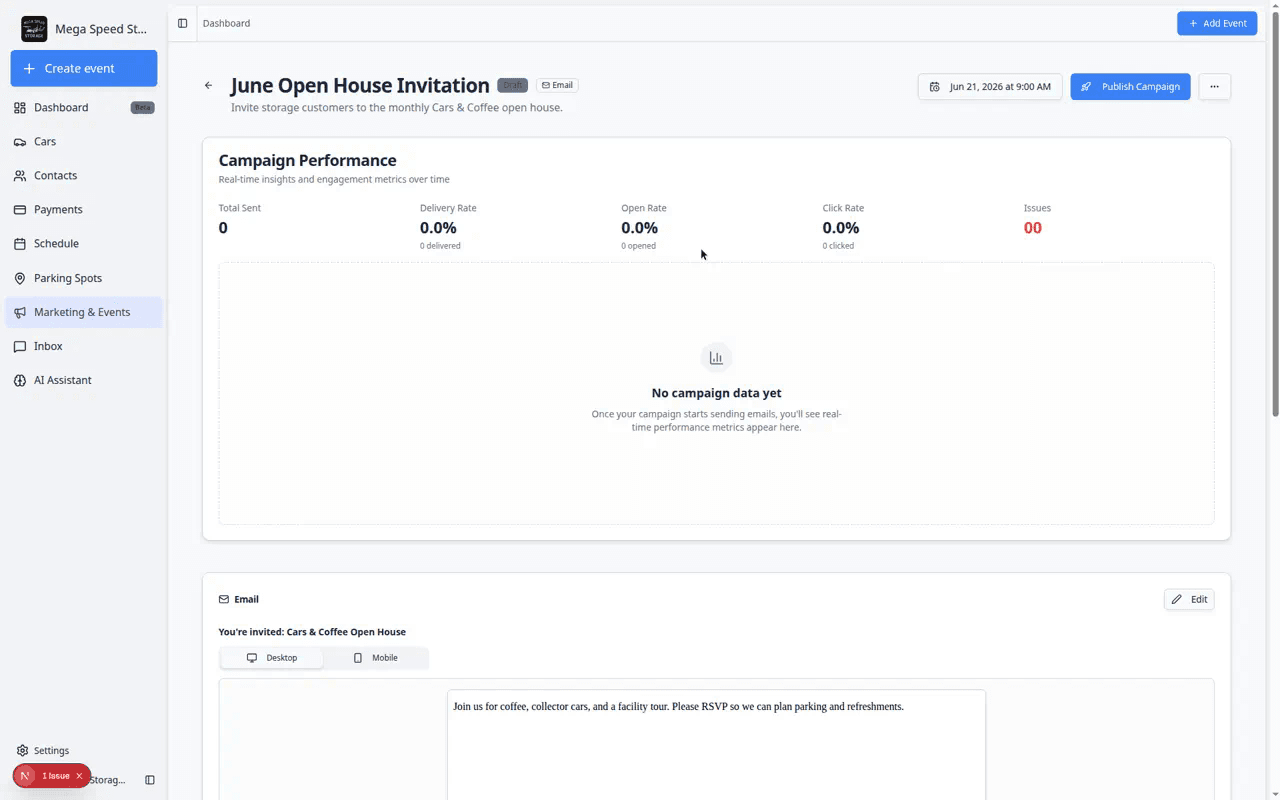1280x800 pixels.
Task: Open Dashboard in the sidebar
Action: pyautogui.click(x=84, y=108)
